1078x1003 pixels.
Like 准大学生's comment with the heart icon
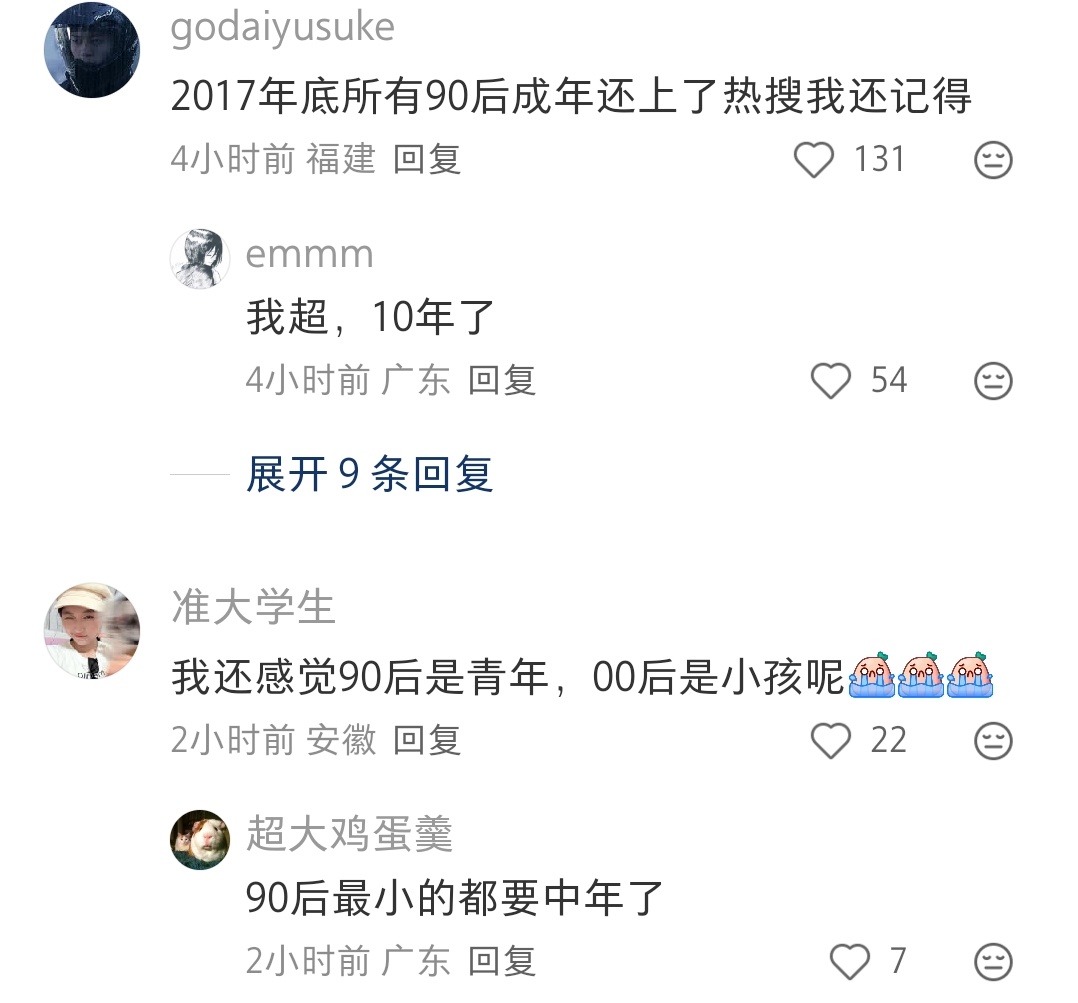pyautogui.click(x=830, y=740)
